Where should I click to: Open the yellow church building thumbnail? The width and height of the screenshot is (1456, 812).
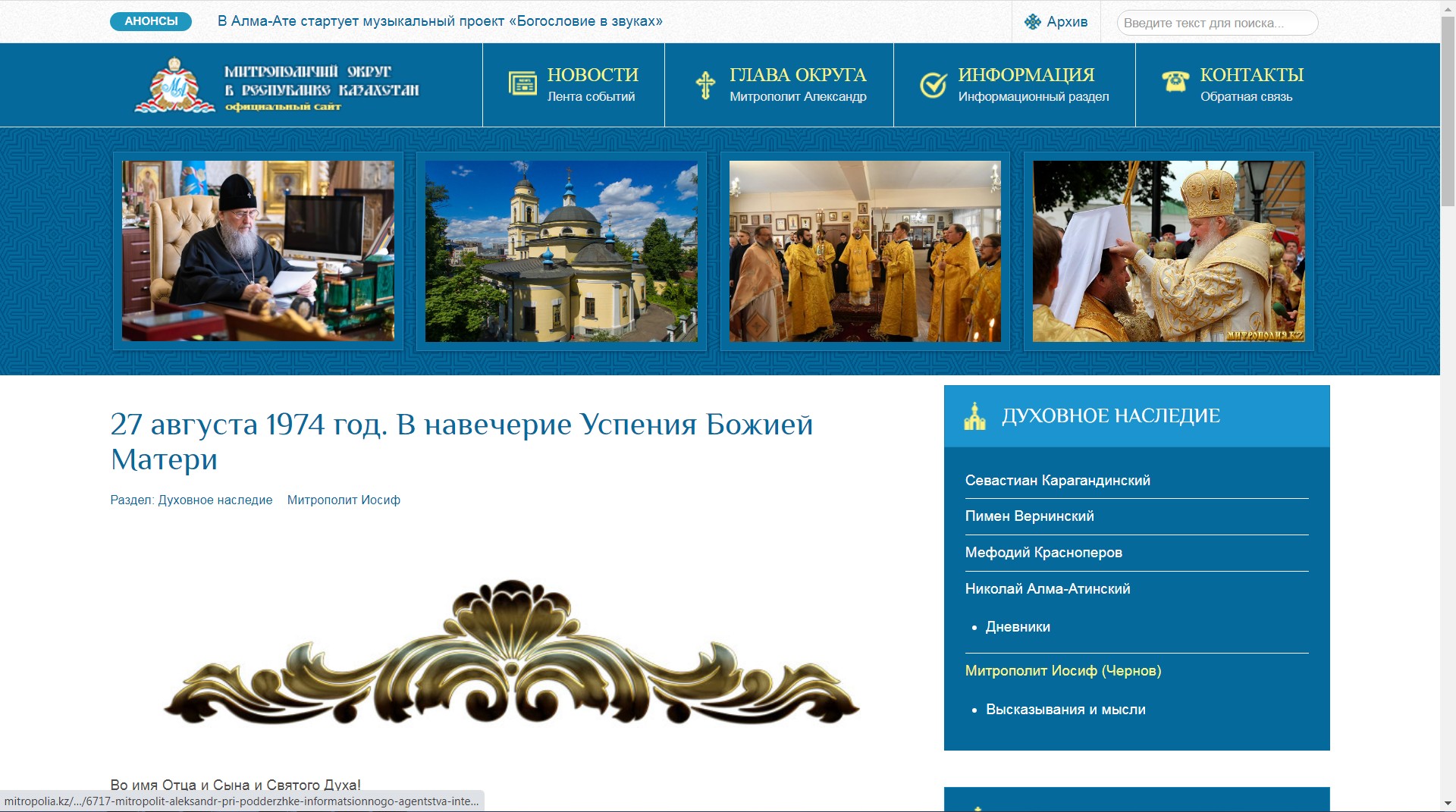pyautogui.click(x=561, y=251)
